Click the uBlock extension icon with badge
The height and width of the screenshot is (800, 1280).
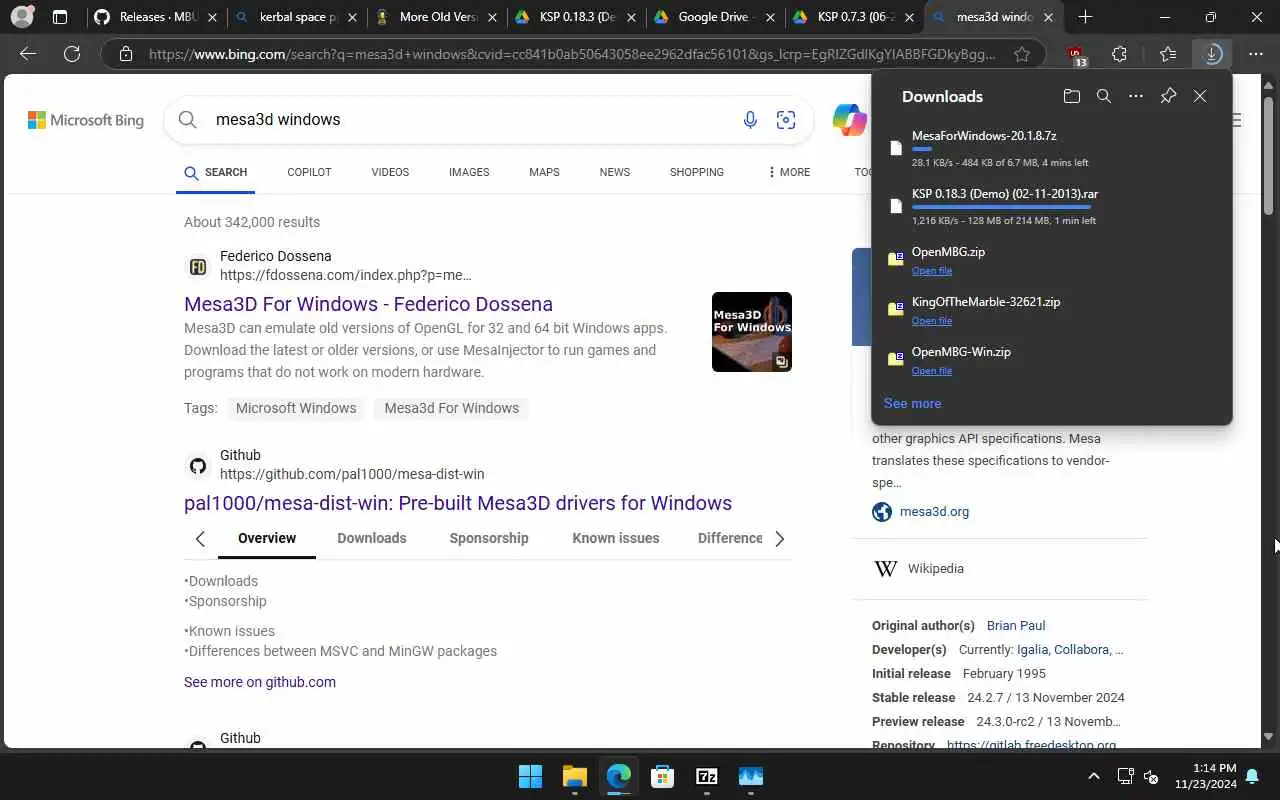click(1076, 56)
